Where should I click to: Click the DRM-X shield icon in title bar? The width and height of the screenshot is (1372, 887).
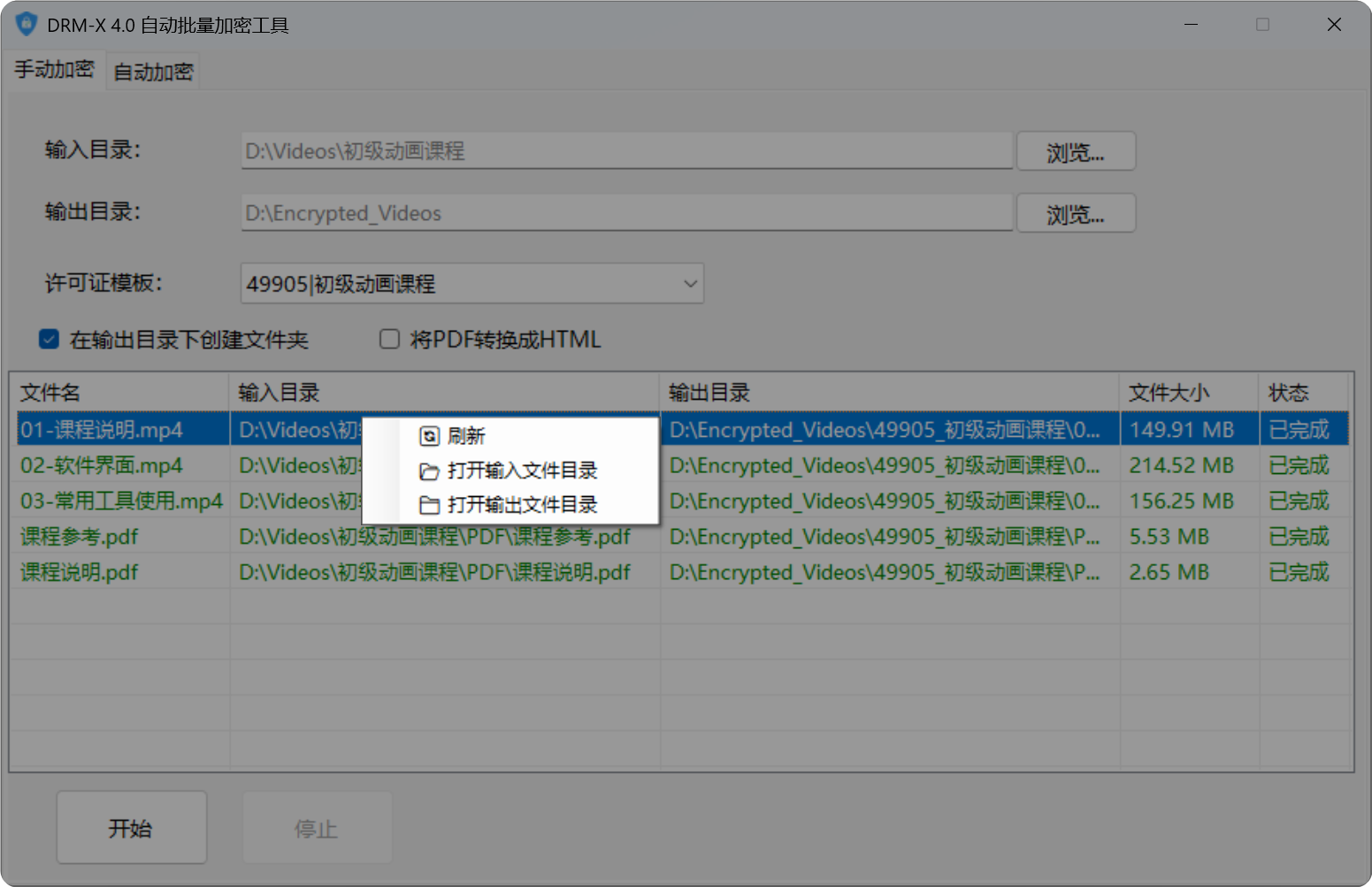coord(27,25)
